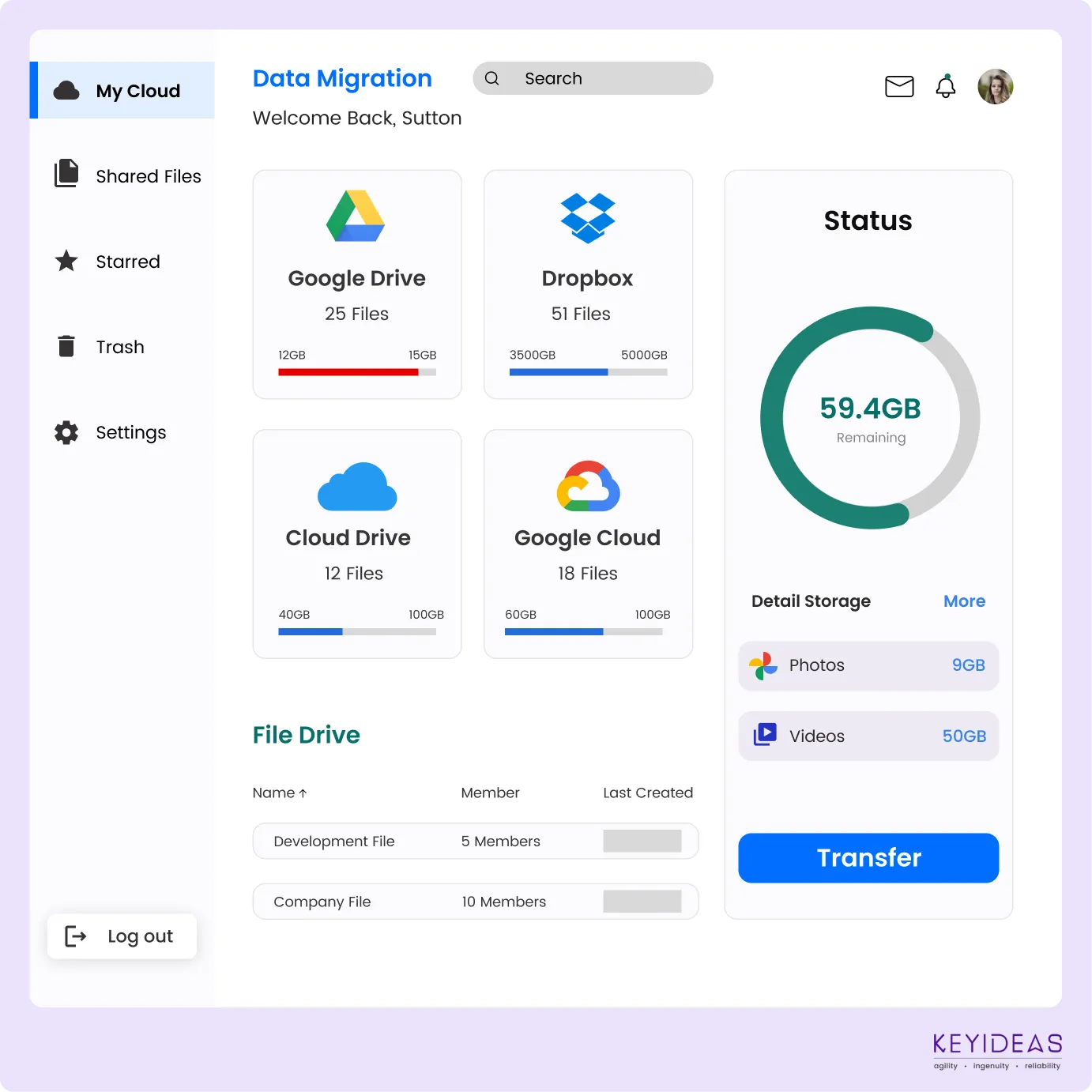The width and height of the screenshot is (1092, 1092).
Task: Click the 18 Files label
Action: pos(588,574)
